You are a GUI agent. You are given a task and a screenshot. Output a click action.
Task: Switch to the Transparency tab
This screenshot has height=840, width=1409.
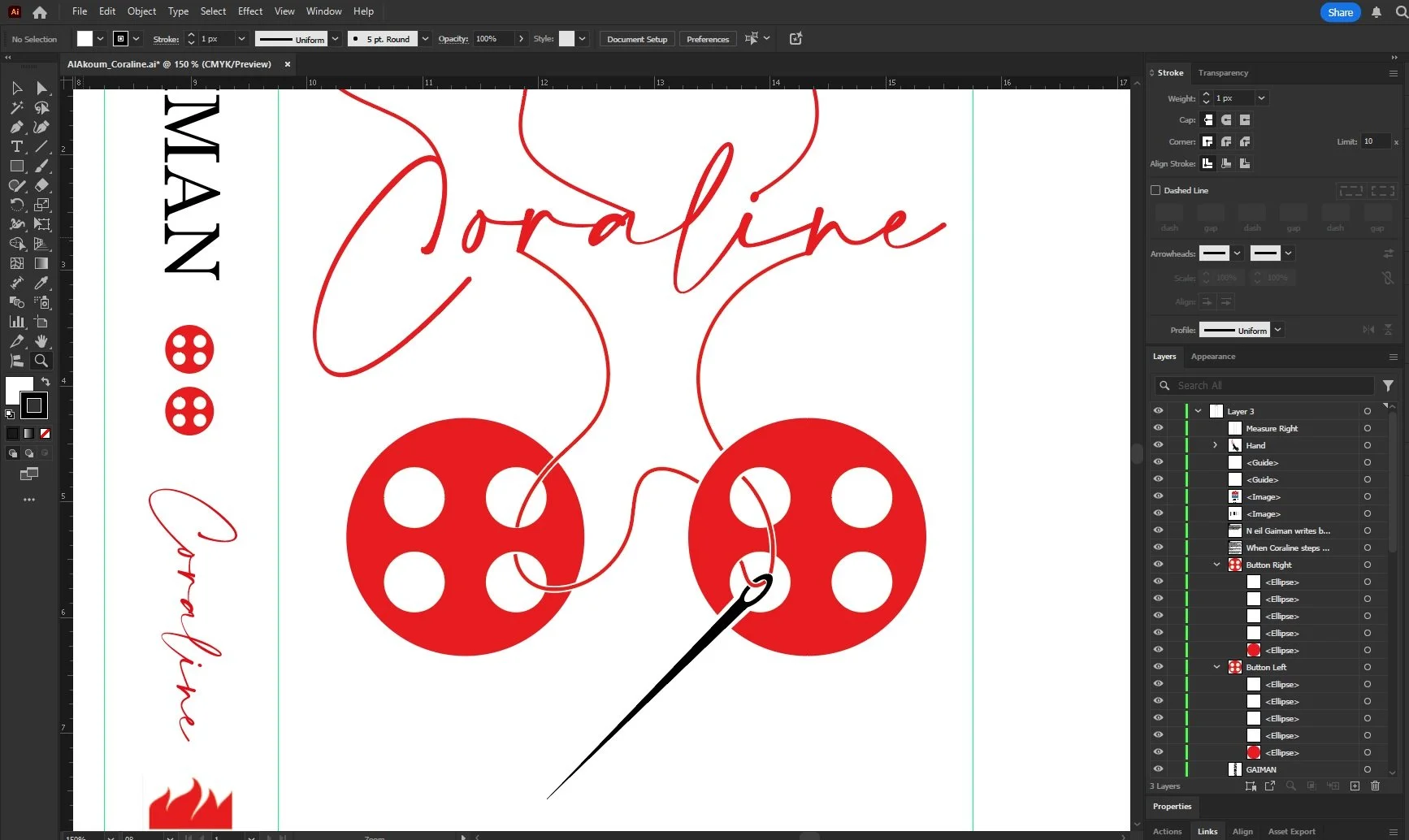pos(1222,72)
